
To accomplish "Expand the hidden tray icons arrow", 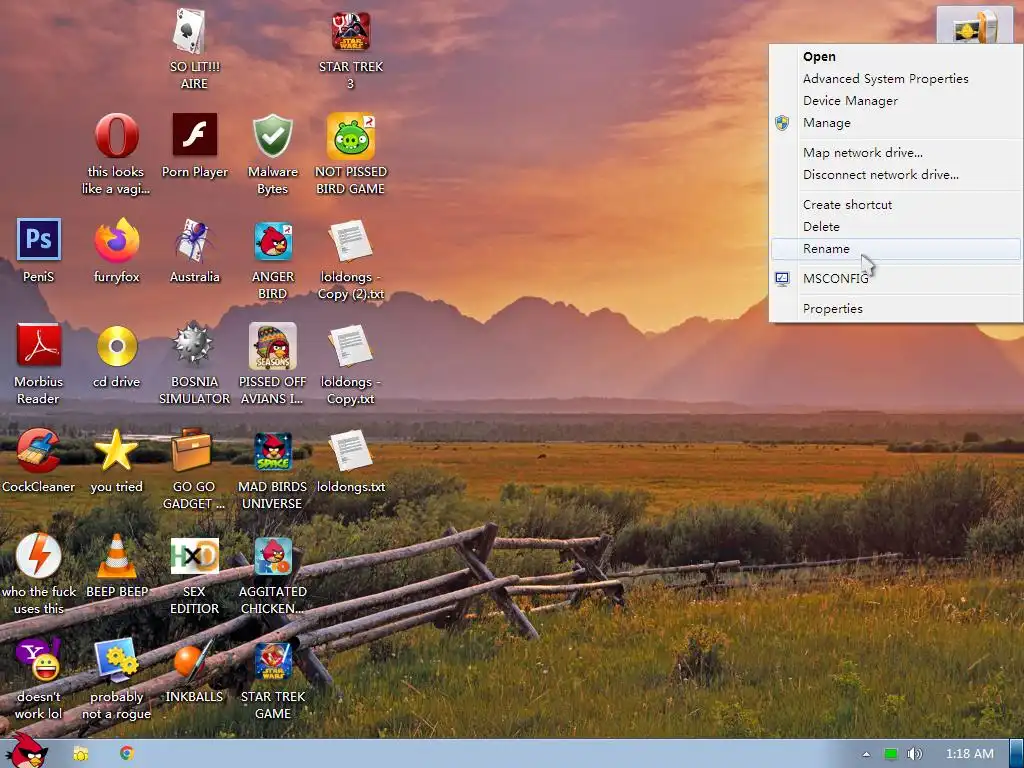I will point(866,754).
